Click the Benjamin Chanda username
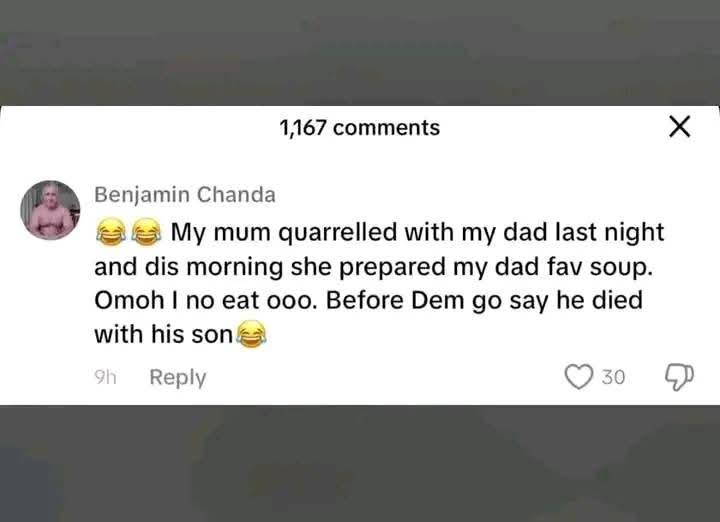 click(184, 194)
